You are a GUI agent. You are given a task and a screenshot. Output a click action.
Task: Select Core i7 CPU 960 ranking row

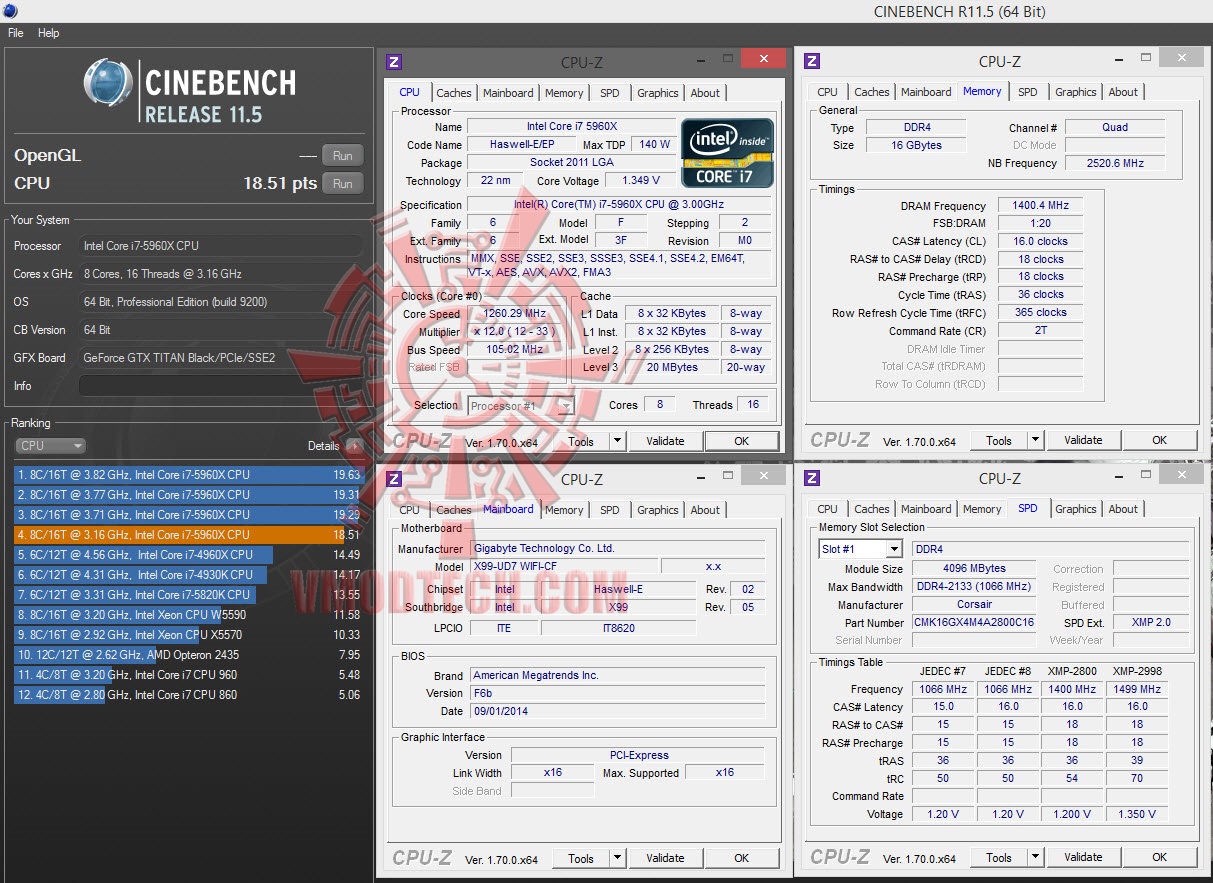click(x=188, y=675)
